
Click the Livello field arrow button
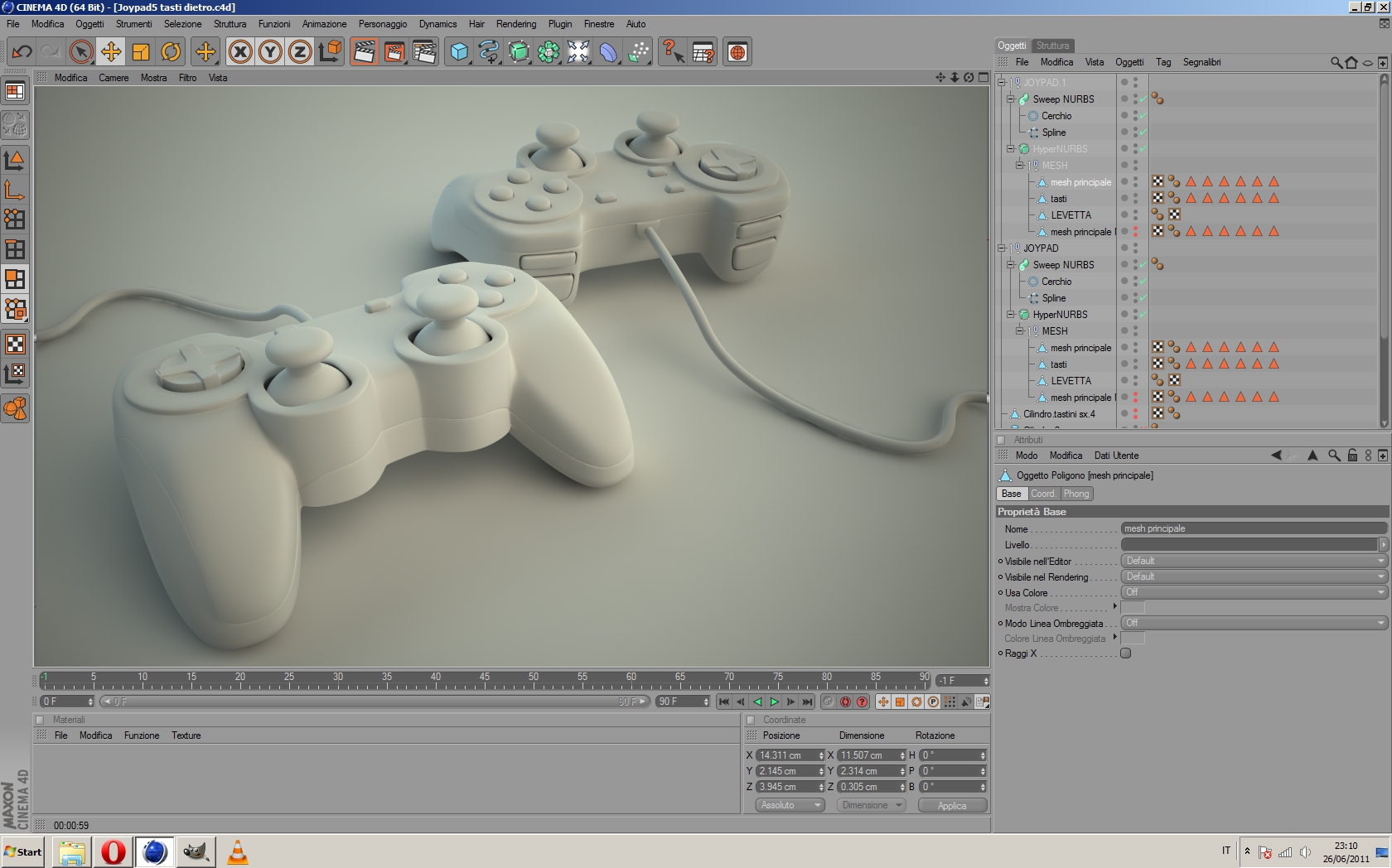1383,545
